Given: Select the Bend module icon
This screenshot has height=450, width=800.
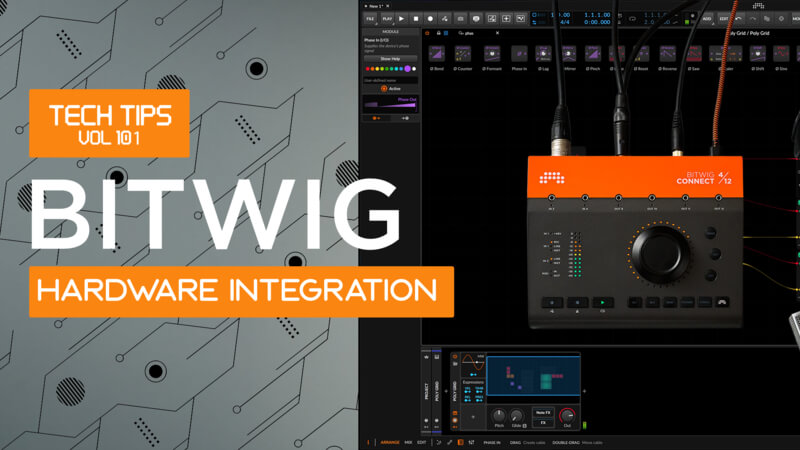Looking at the screenshot, I should [437, 55].
